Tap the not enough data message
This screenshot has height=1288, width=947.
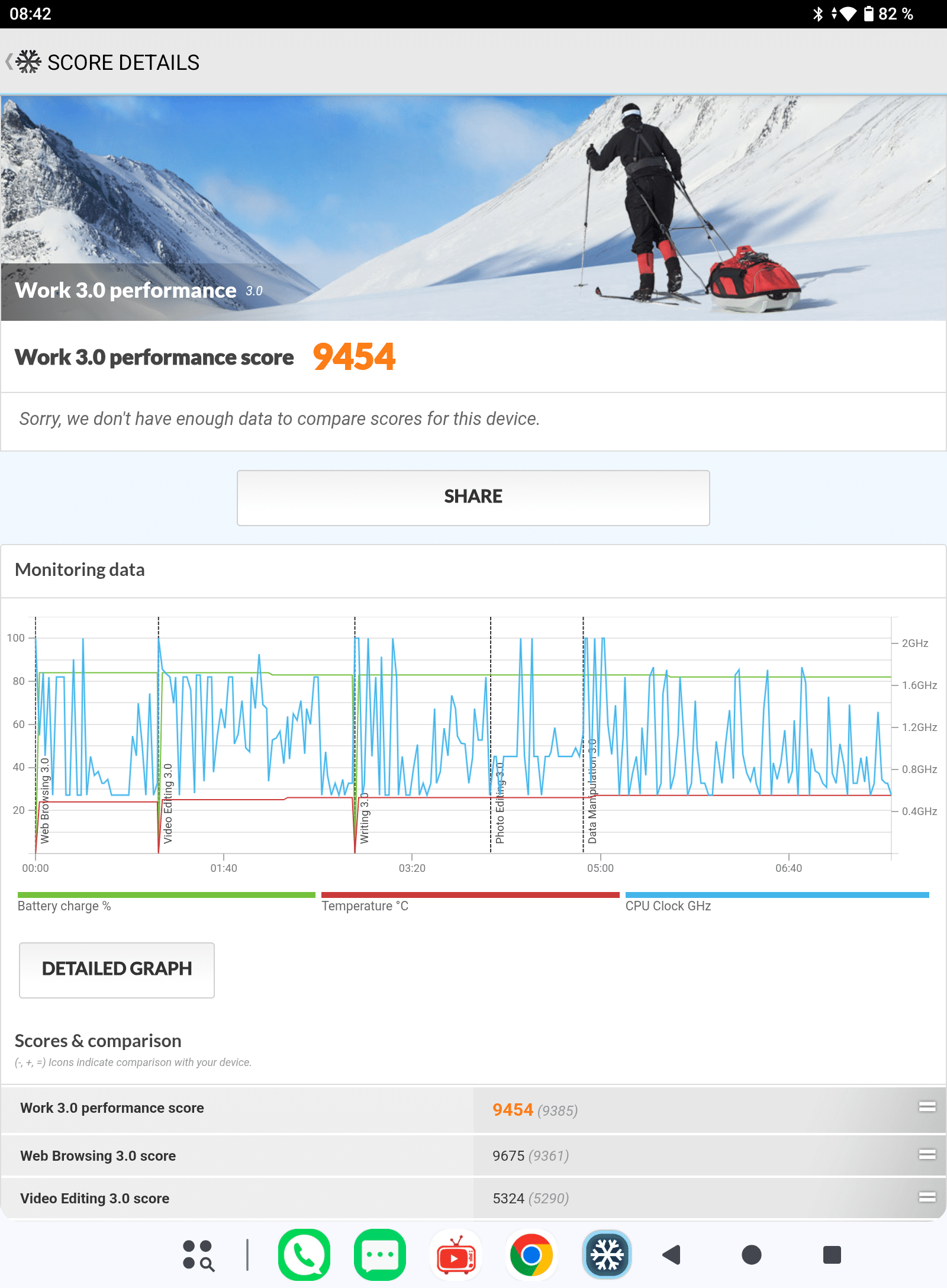[x=279, y=418]
